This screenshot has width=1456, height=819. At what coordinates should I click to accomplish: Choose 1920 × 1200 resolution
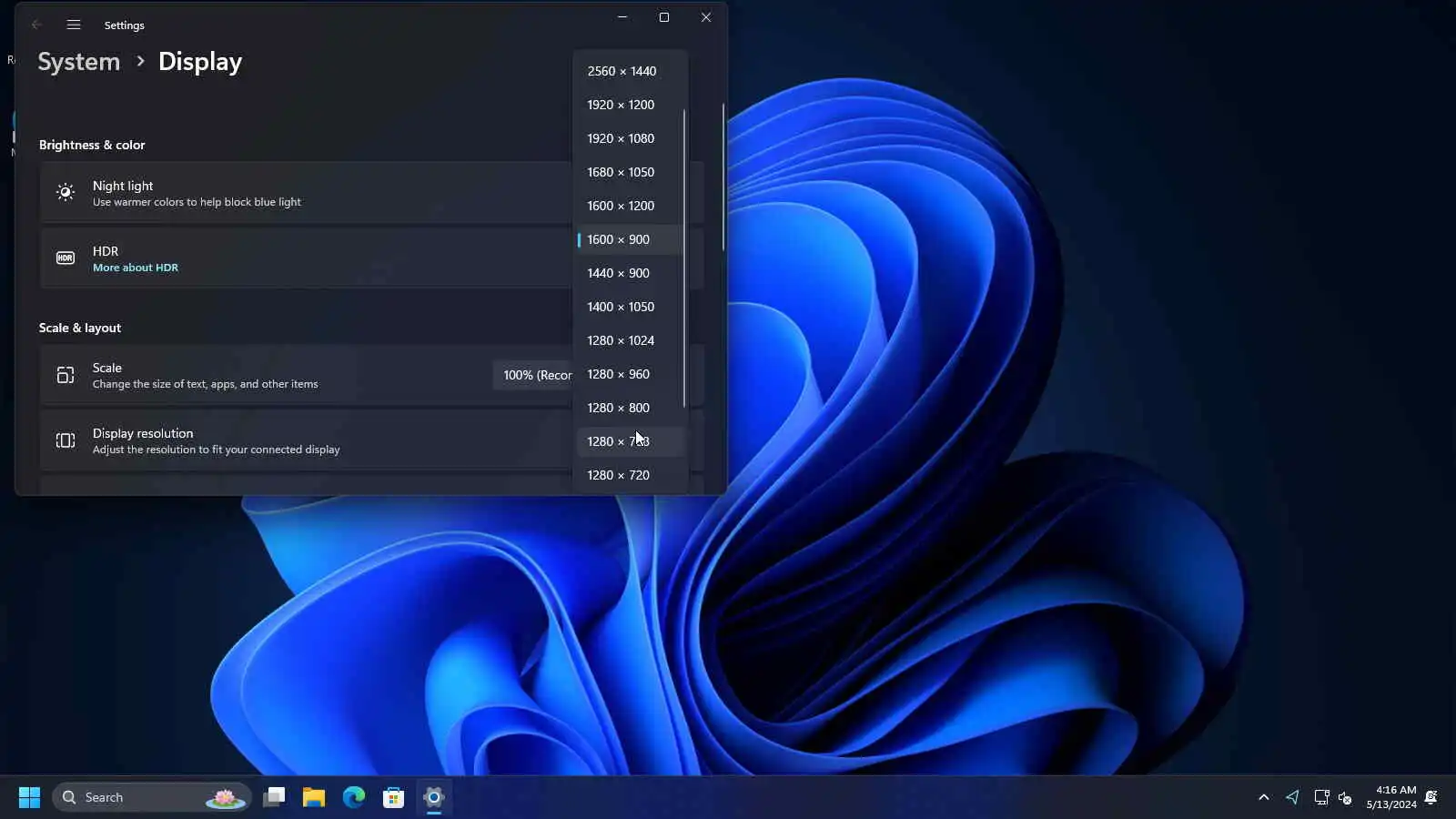tap(631, 105)
